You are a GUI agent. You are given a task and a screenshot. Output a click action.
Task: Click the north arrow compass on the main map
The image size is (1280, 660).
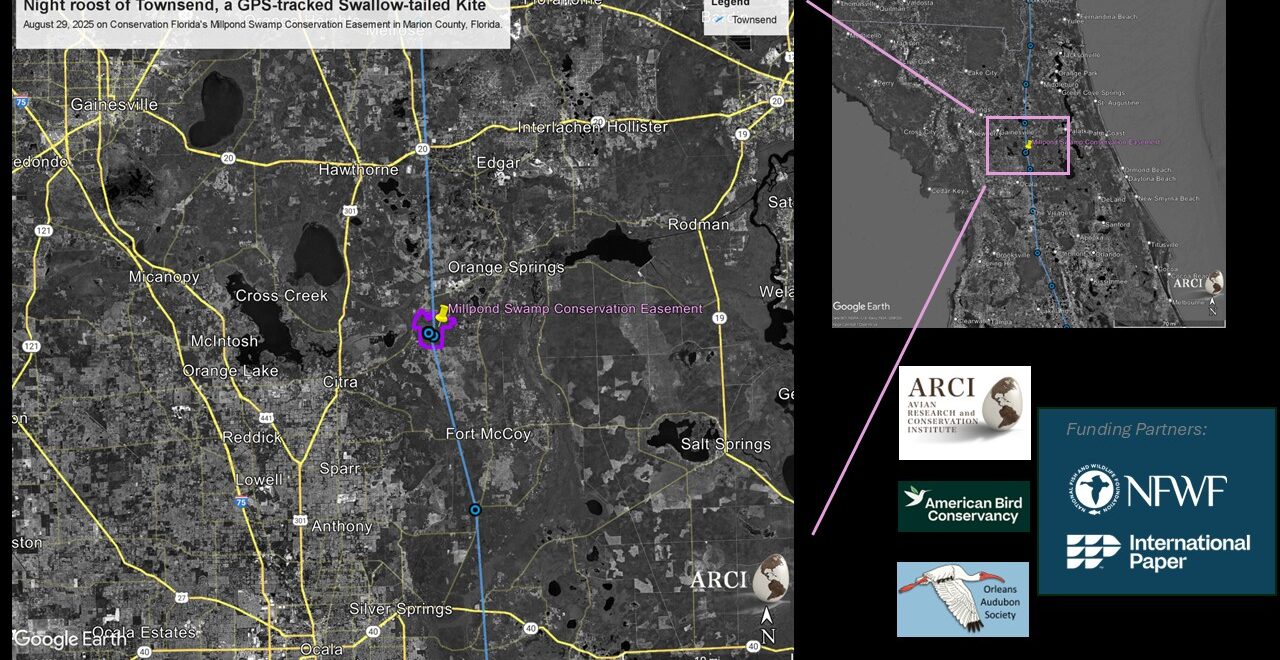768,627
